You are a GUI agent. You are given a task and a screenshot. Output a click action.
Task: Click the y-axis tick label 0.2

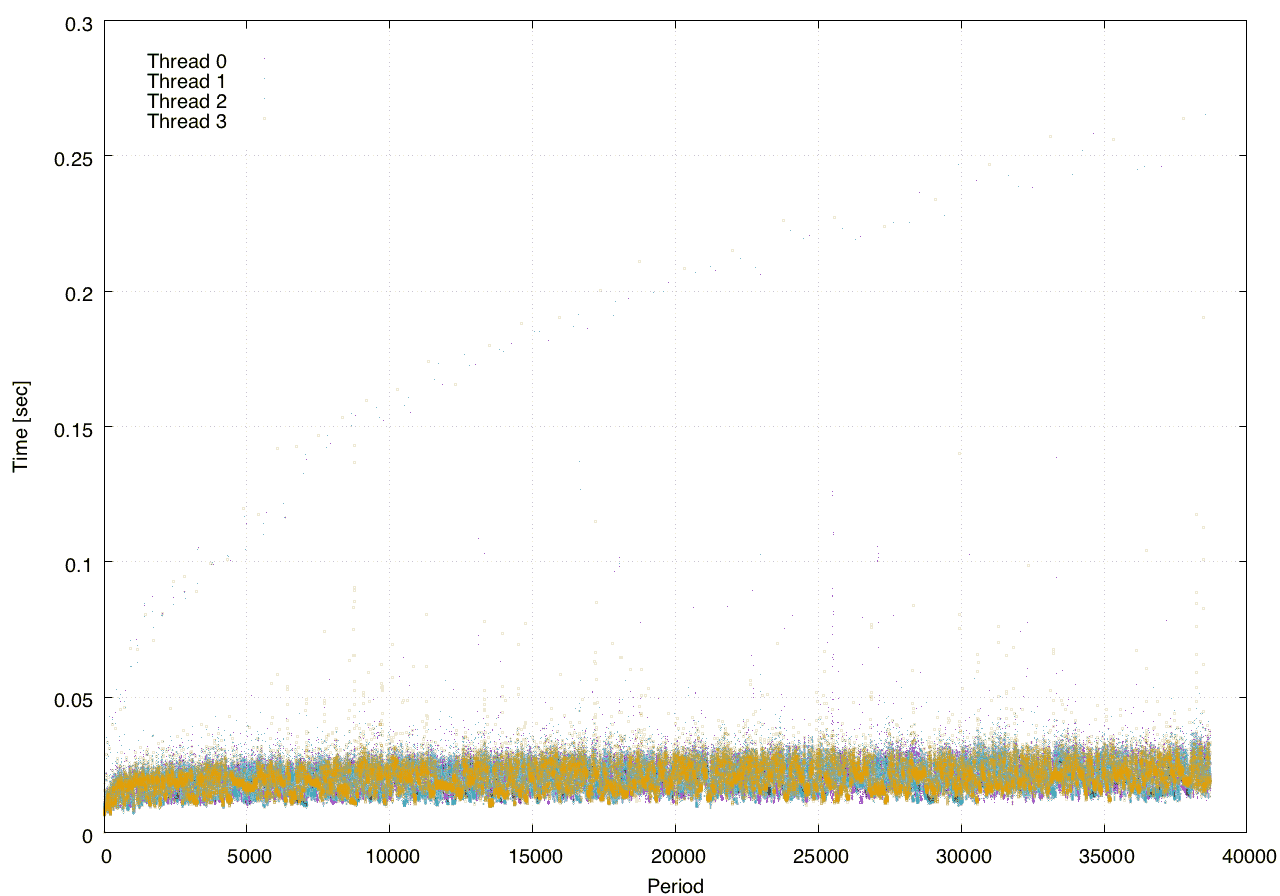[80, 292]
